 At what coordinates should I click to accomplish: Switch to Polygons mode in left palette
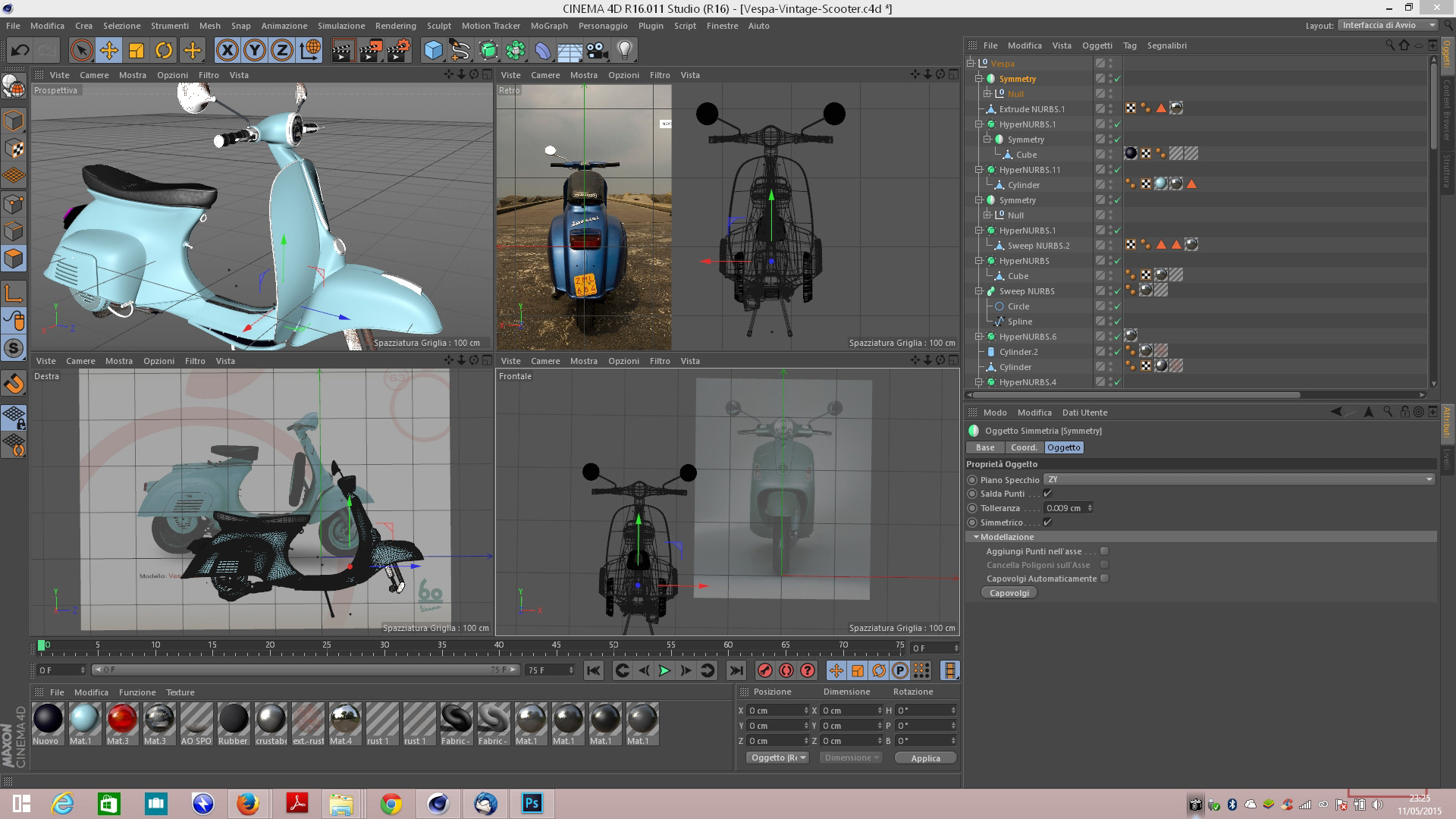[x=14, y=259]
